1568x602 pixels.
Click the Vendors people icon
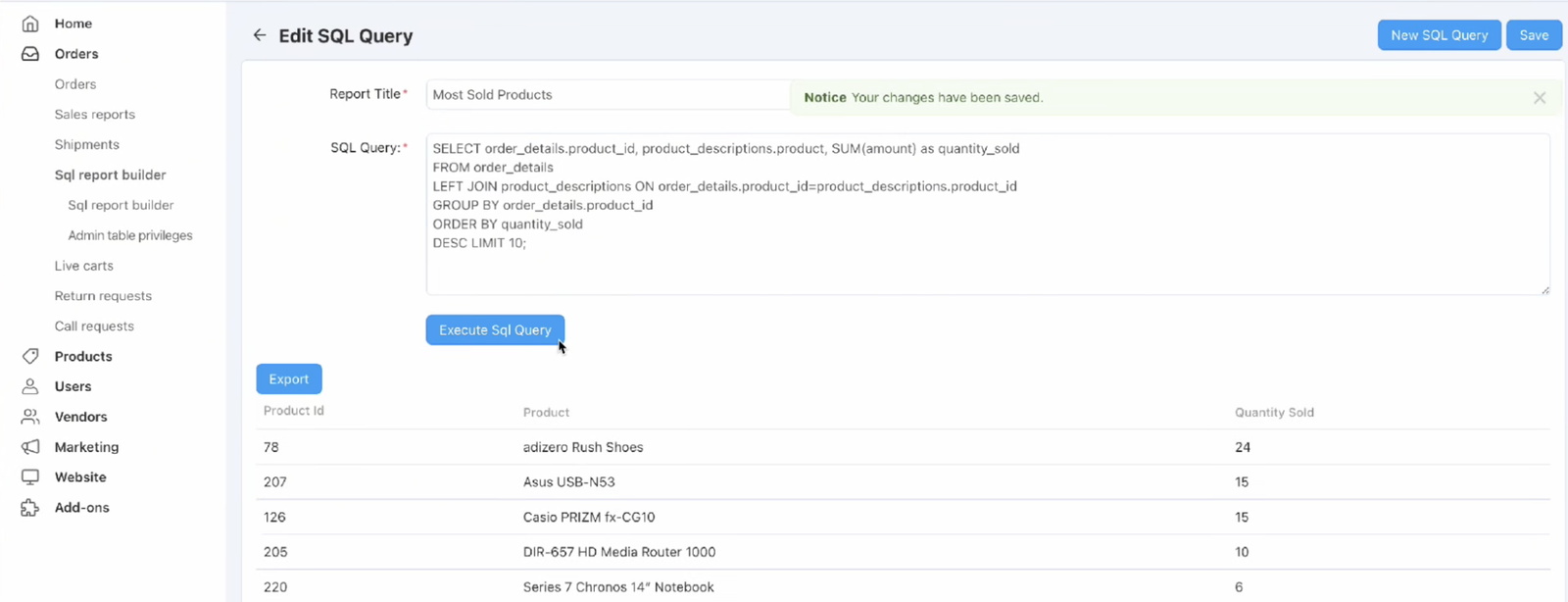click(x=30, y=417)
